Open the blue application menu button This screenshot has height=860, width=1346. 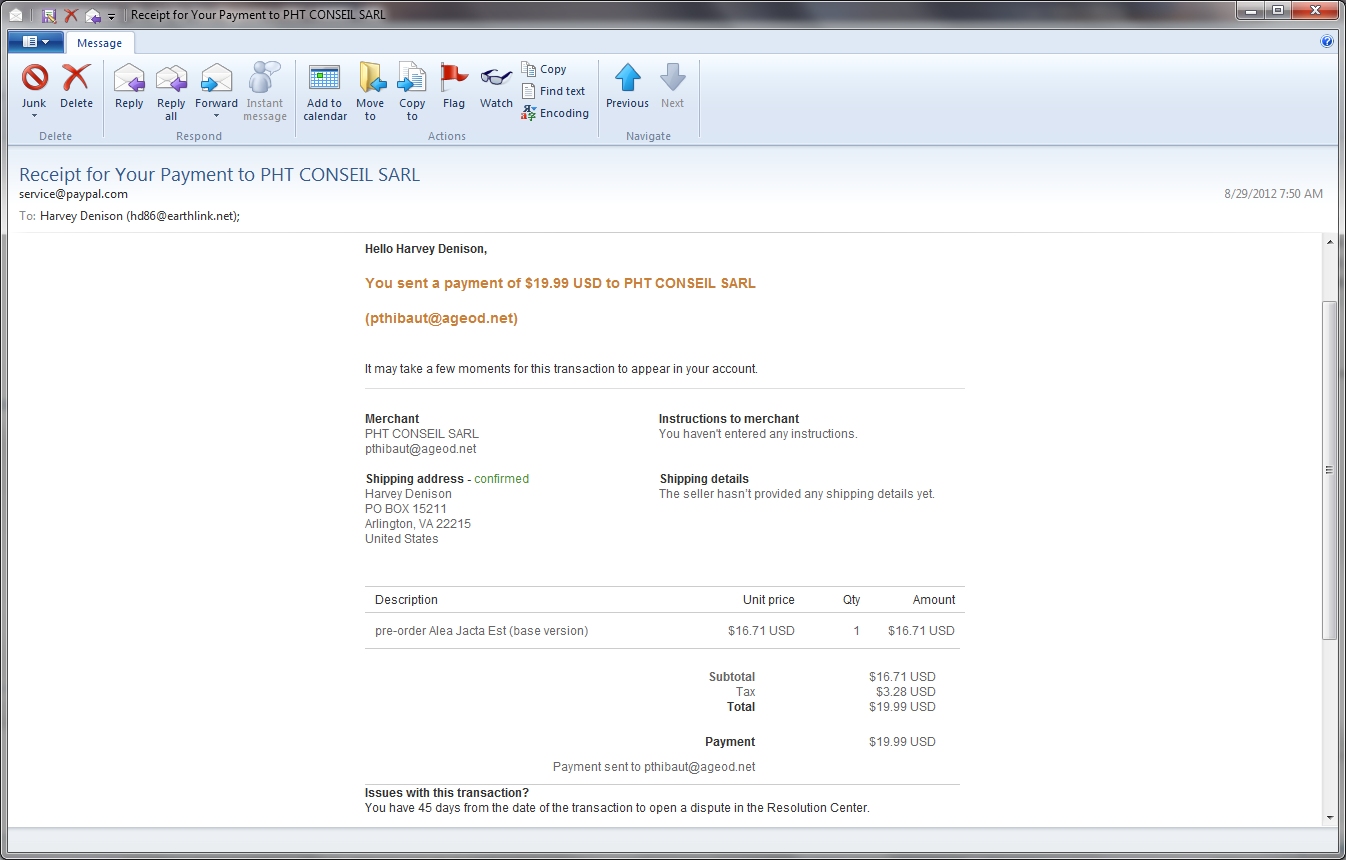point(36,42)
